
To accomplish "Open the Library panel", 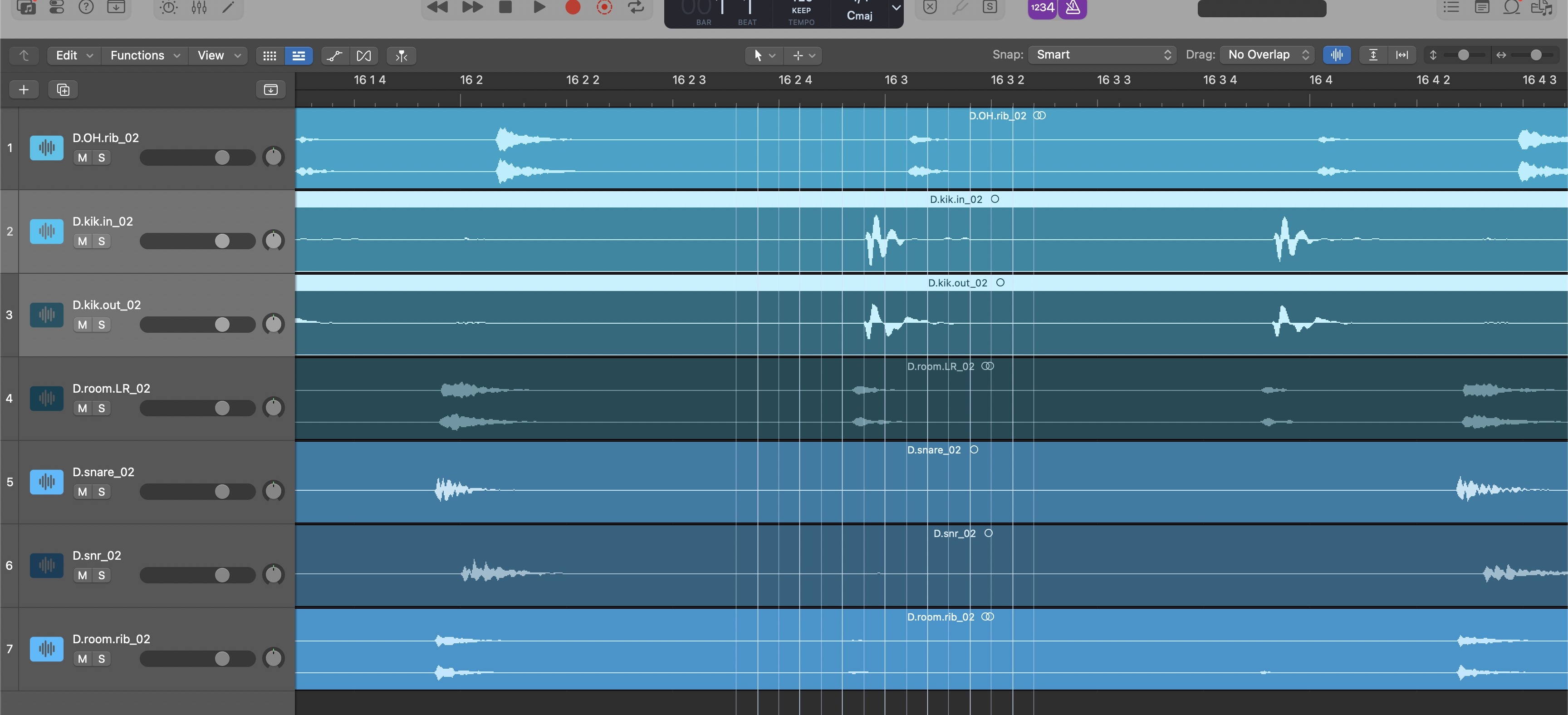I will pos(26,7).
